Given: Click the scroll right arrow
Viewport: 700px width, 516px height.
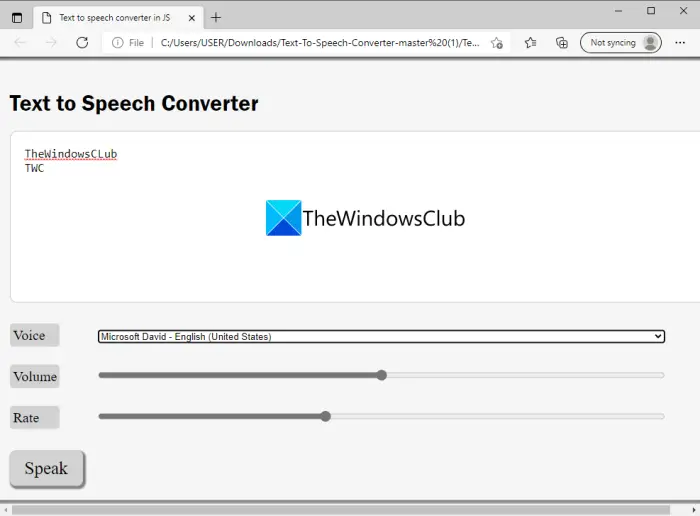Looking at the screenshot, I should [694, 510].
